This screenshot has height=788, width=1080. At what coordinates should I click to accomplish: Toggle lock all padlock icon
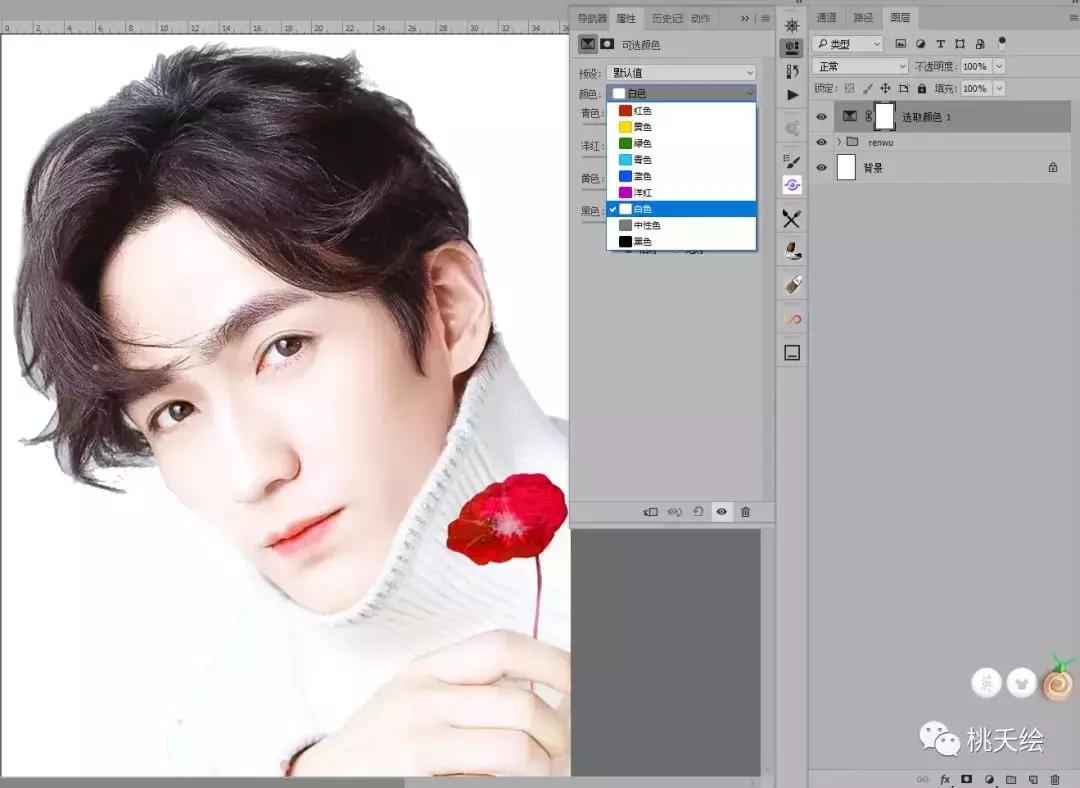[922, 88]
